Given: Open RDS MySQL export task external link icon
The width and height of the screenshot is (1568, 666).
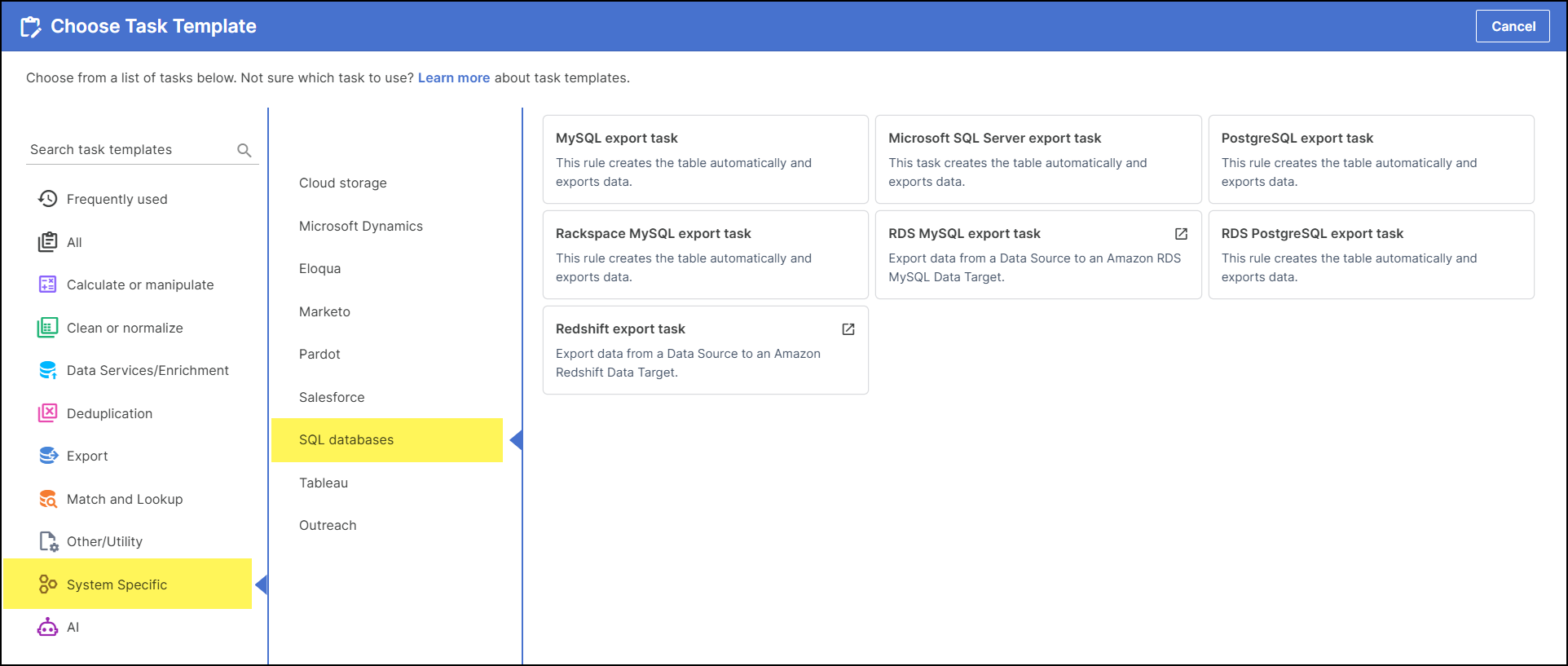Looking at the screenshot, I should [1181, 234].
